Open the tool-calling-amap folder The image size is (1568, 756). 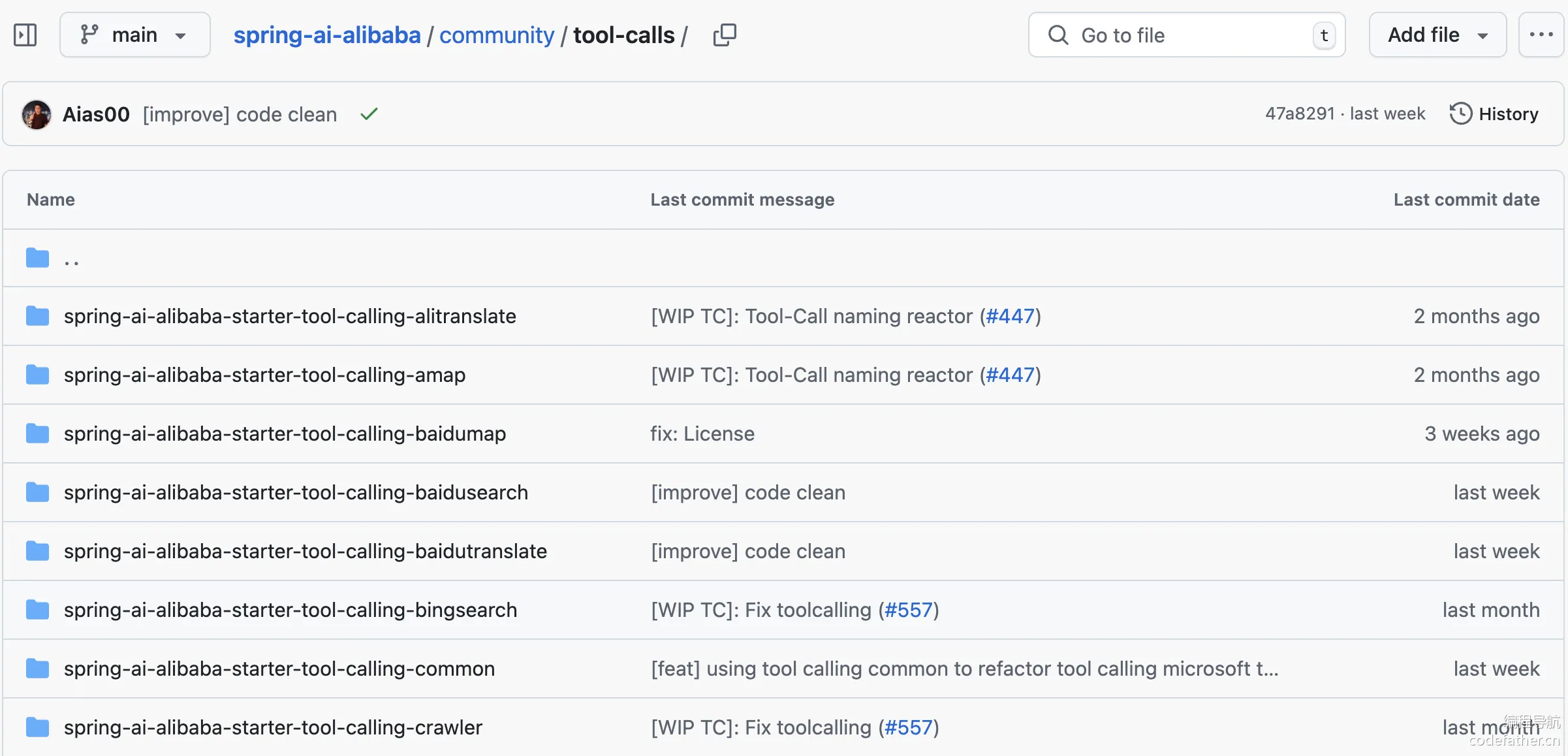pyautogui.click(x=264, y=375)
